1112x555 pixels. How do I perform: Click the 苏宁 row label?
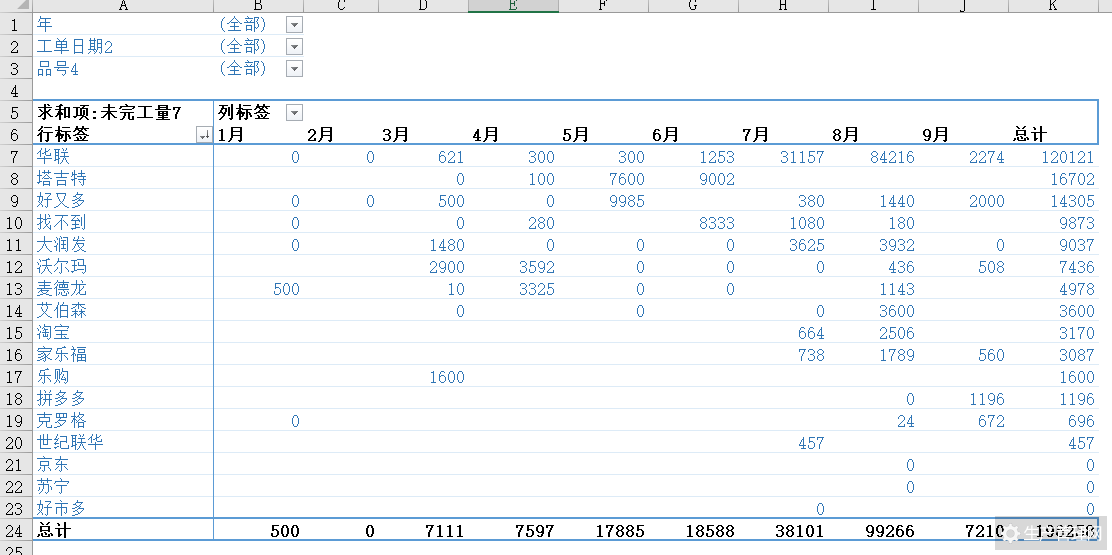(53, 486)
